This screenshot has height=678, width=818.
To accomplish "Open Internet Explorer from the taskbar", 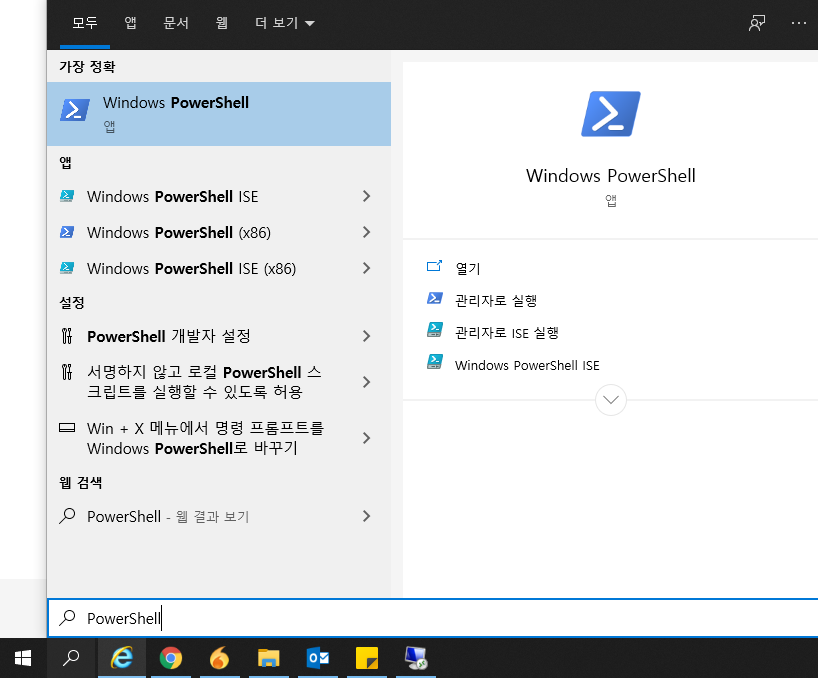I will coord(122,658).
